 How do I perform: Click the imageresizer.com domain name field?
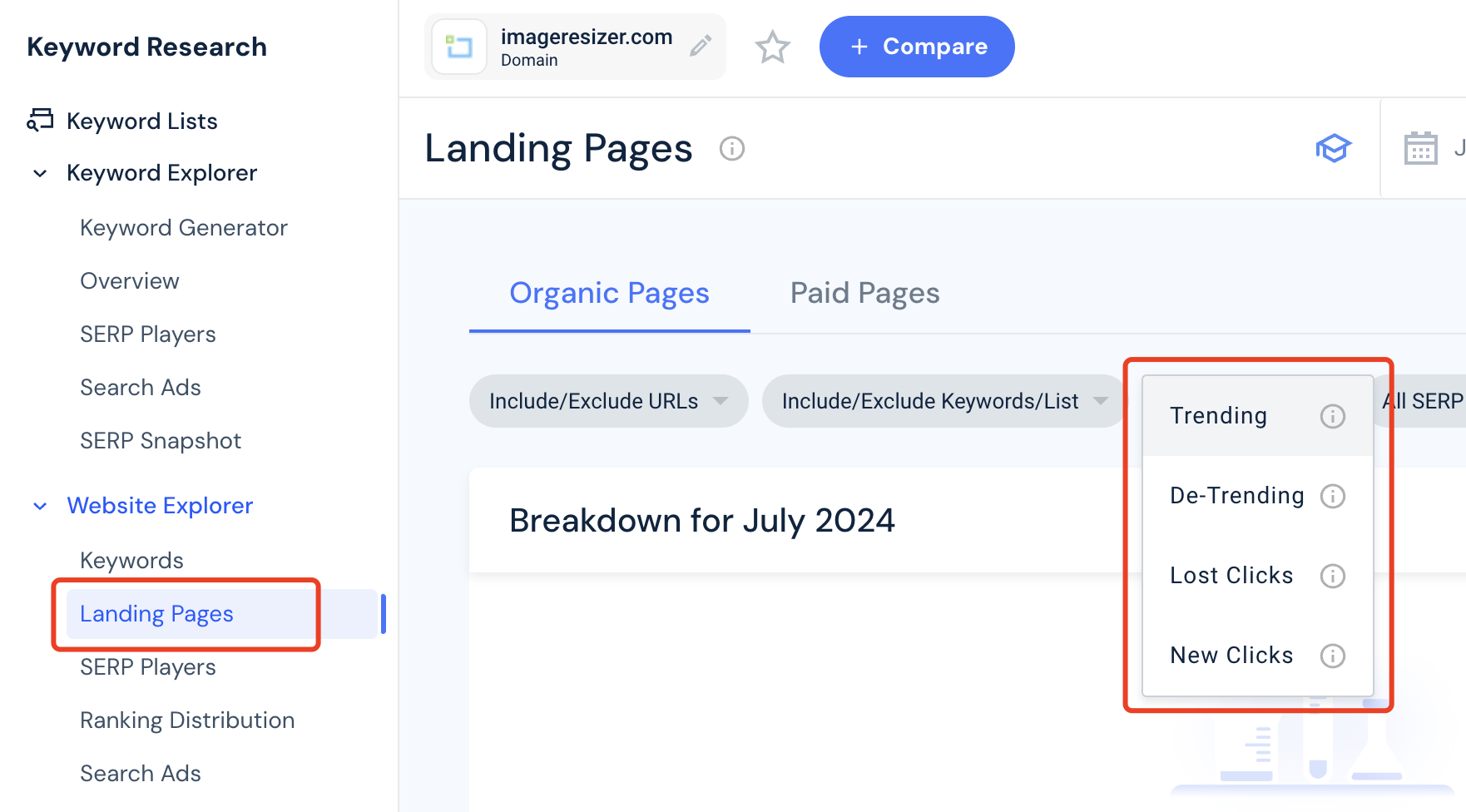tap(575, 47)
